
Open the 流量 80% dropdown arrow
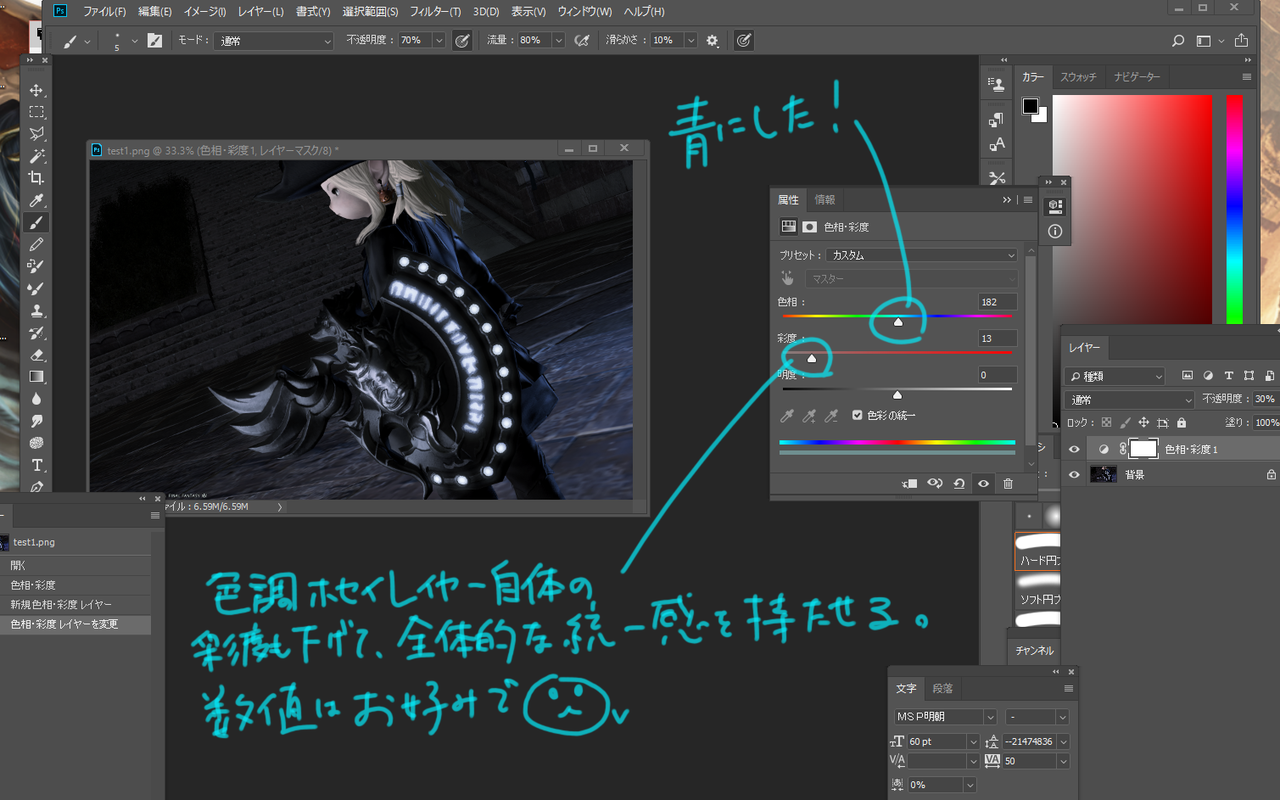coord(557,41)
